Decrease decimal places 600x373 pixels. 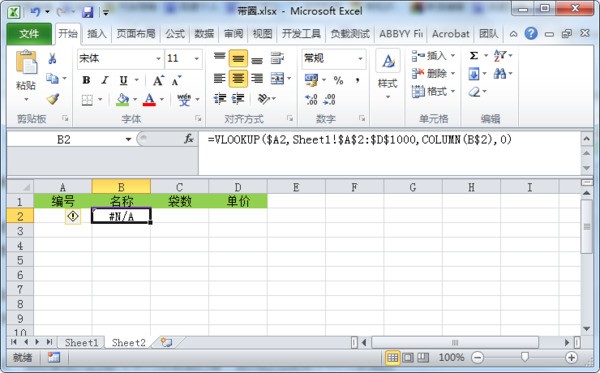coord(329,99)
